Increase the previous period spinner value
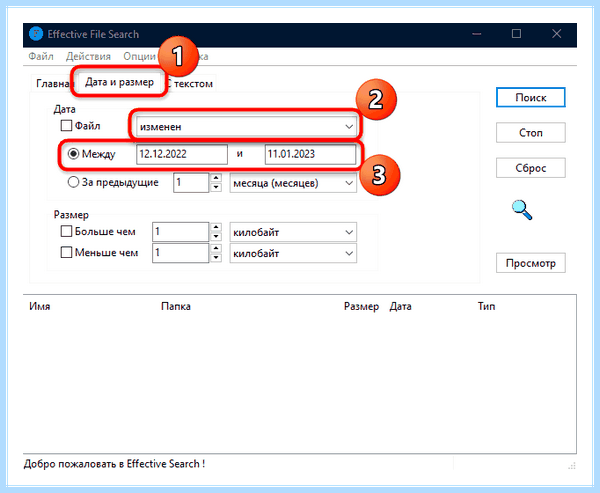Image resolution: width=600 pixels, height=493 pixels. [x=216, y=178]
